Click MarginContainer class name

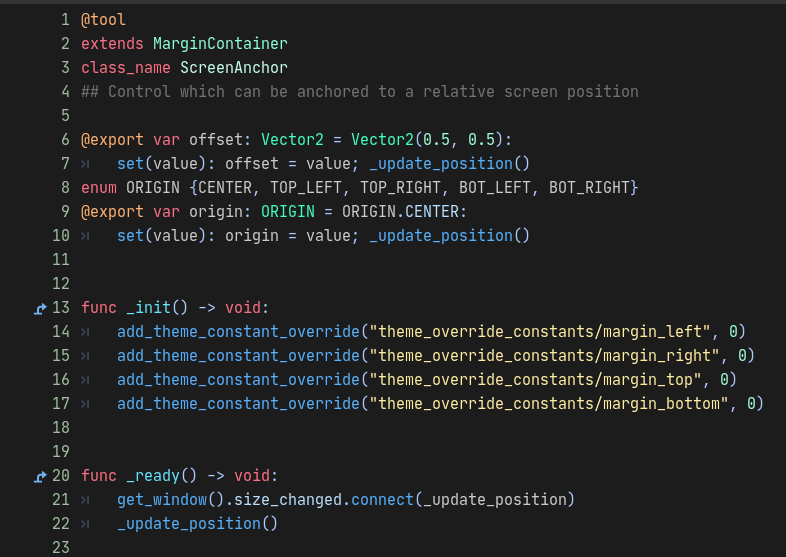220,44
